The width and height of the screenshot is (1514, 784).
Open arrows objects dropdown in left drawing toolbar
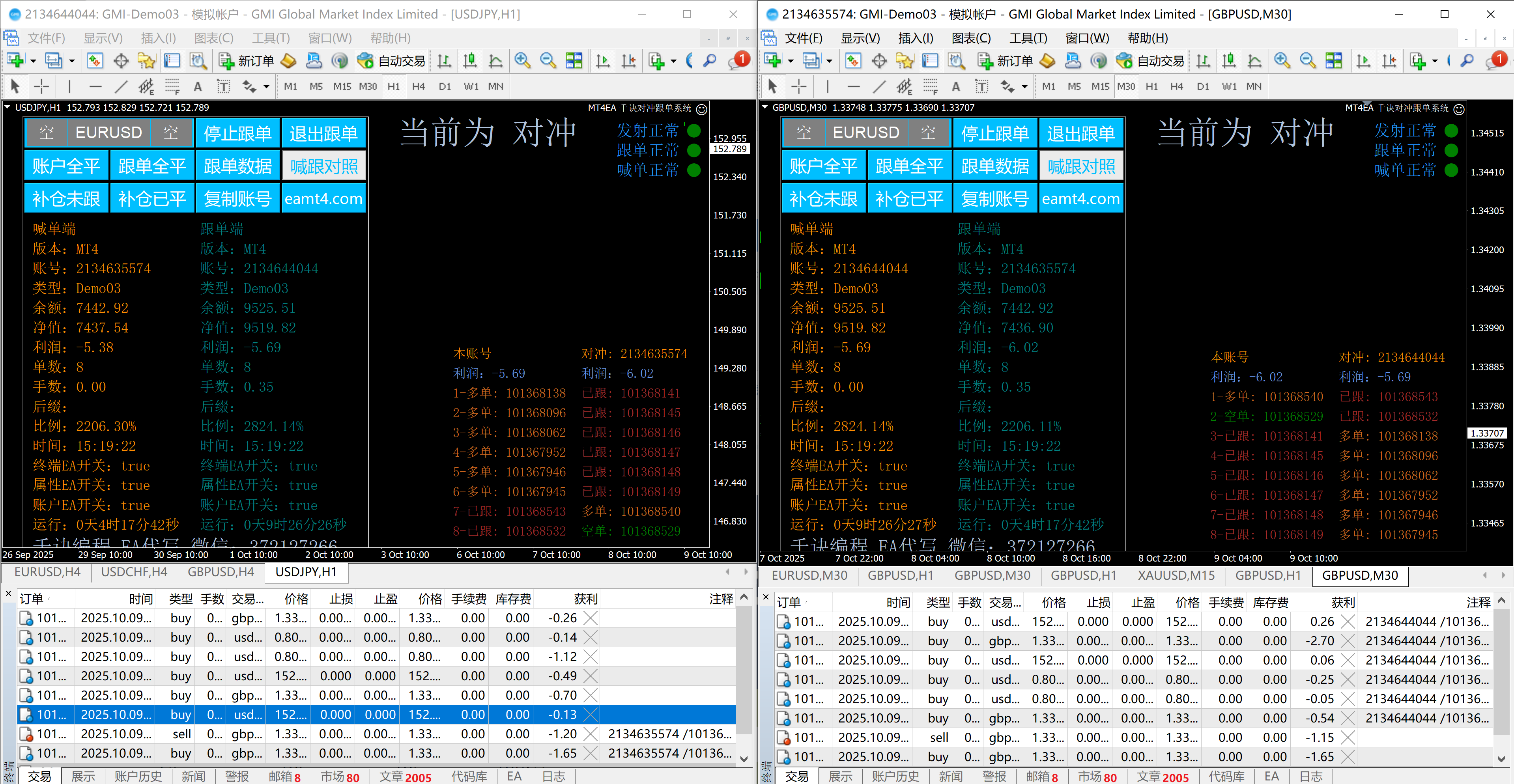tap(266, 87)
